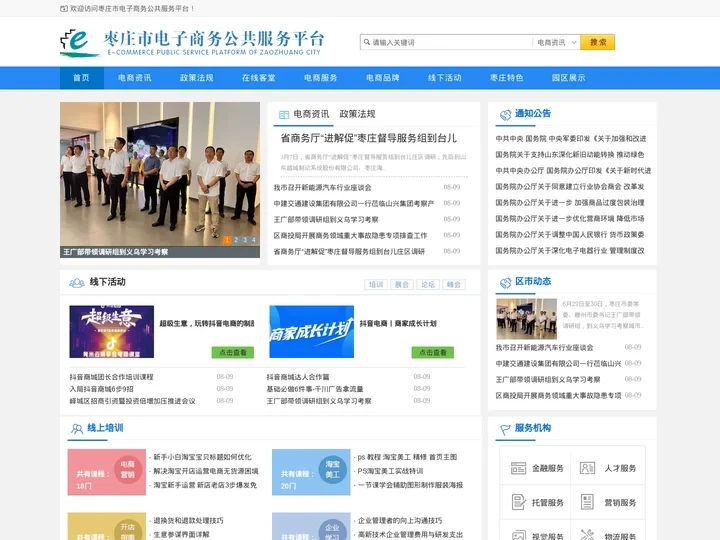
Task: Open 退换货和退款处理技巧 course
Action: click(x=188, y=521)
